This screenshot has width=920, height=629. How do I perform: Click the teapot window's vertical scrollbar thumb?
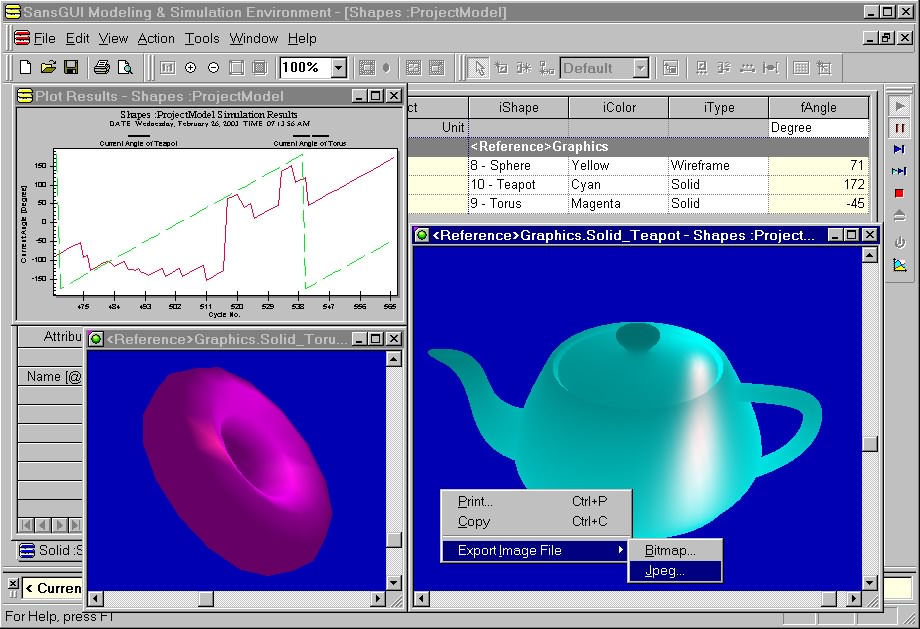(x=870, y=444)
